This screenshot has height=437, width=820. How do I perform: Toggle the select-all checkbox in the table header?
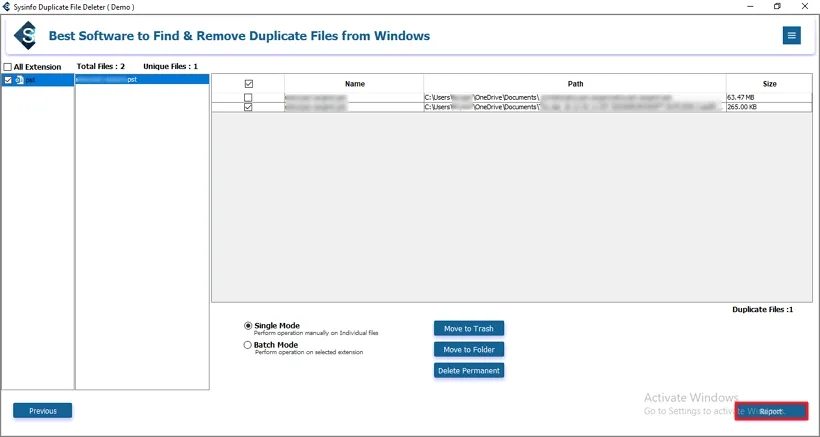(248, 84)
